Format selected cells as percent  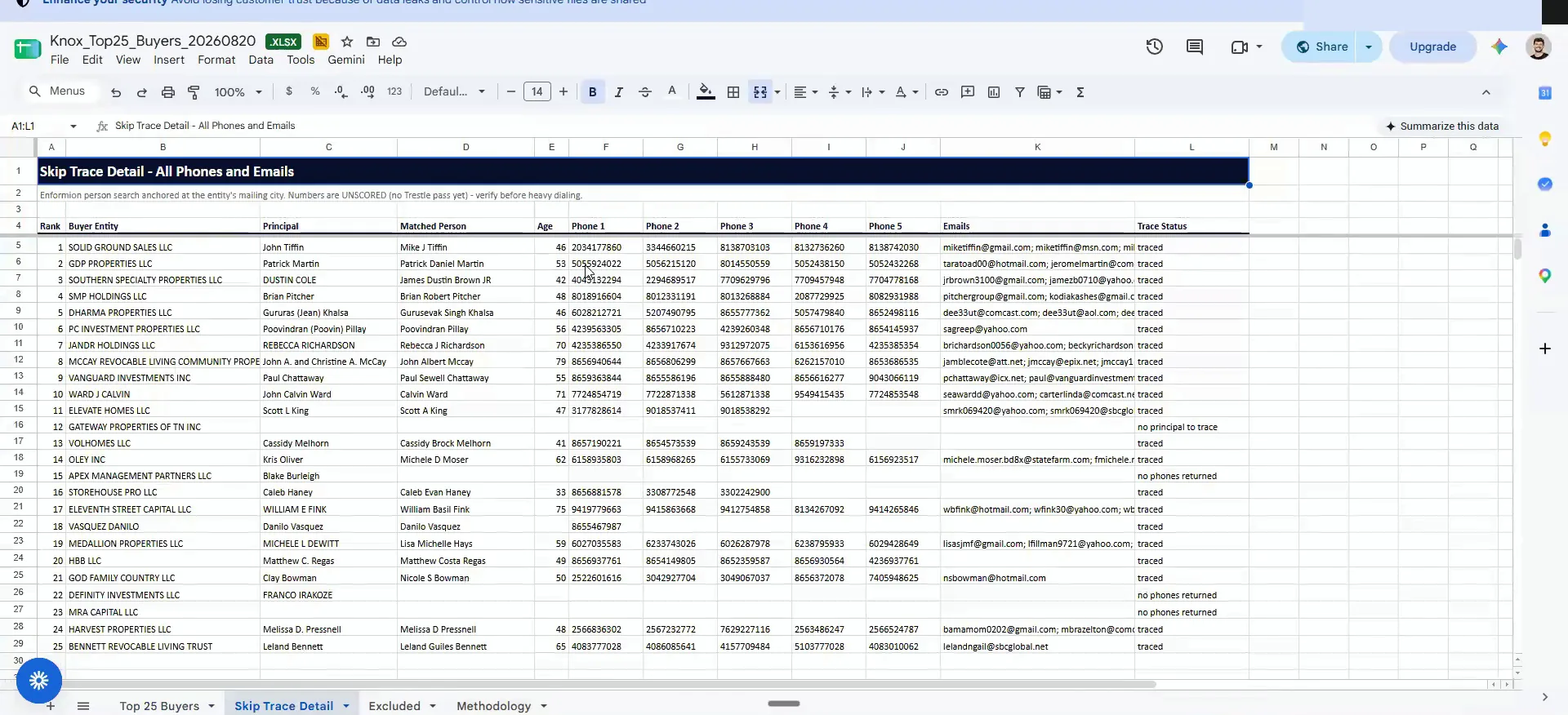click(315, 91)
